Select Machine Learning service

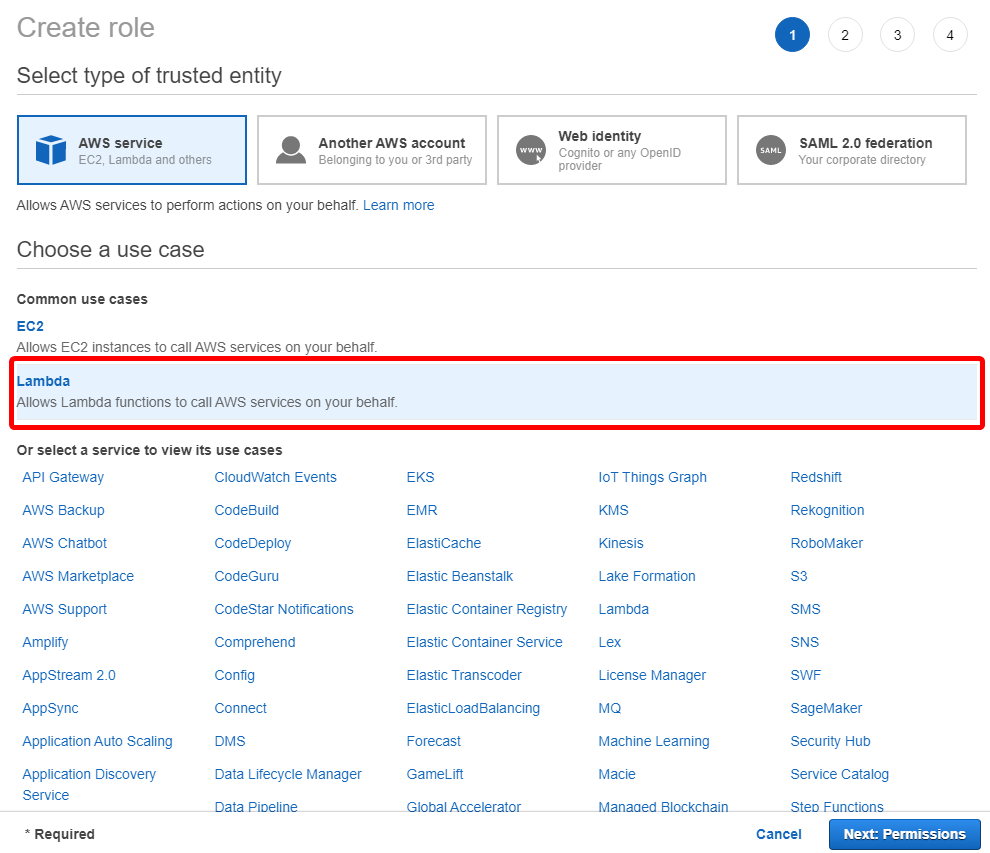[x=653, y=741]
